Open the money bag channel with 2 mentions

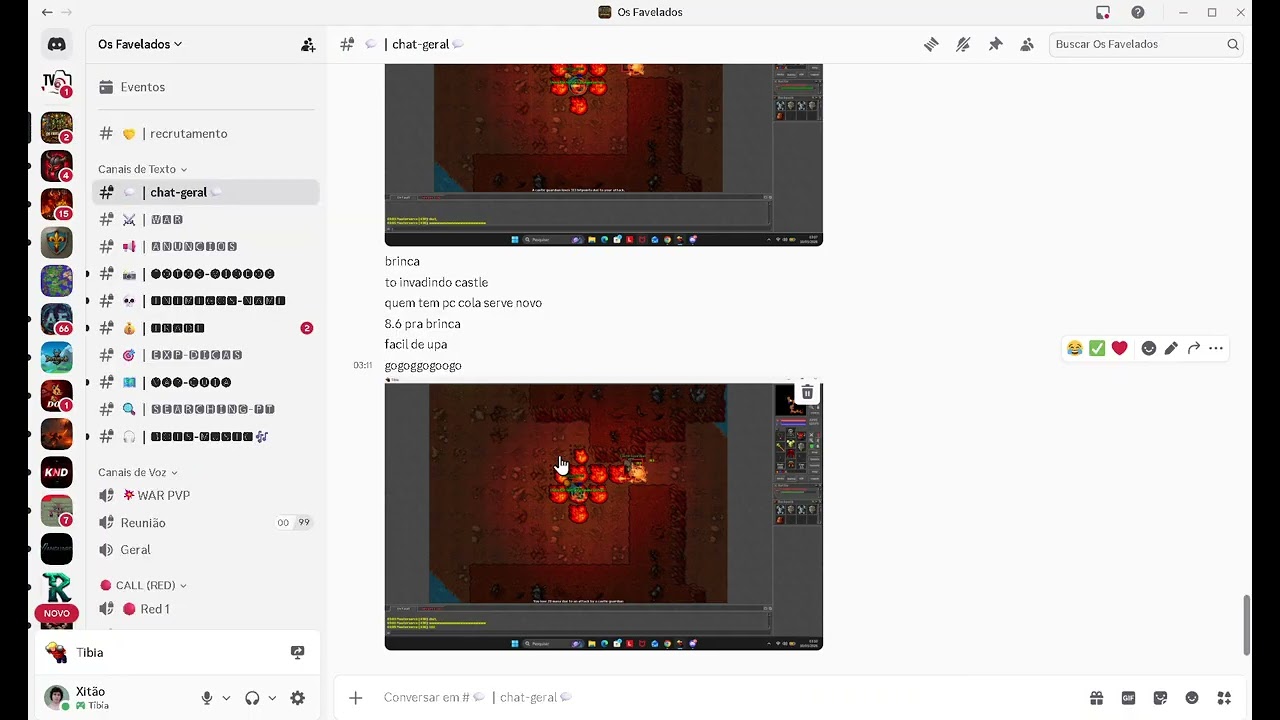click(206, 328)
